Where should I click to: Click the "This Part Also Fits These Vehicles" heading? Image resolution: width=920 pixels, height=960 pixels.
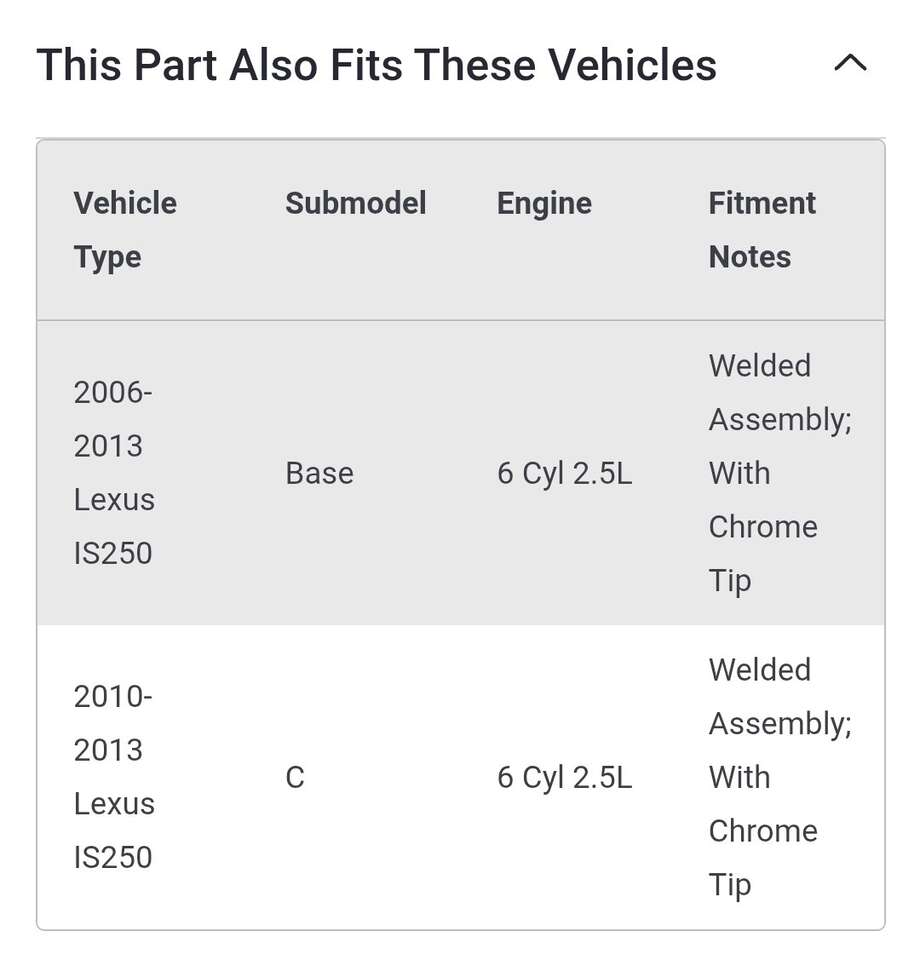(376, 66)
